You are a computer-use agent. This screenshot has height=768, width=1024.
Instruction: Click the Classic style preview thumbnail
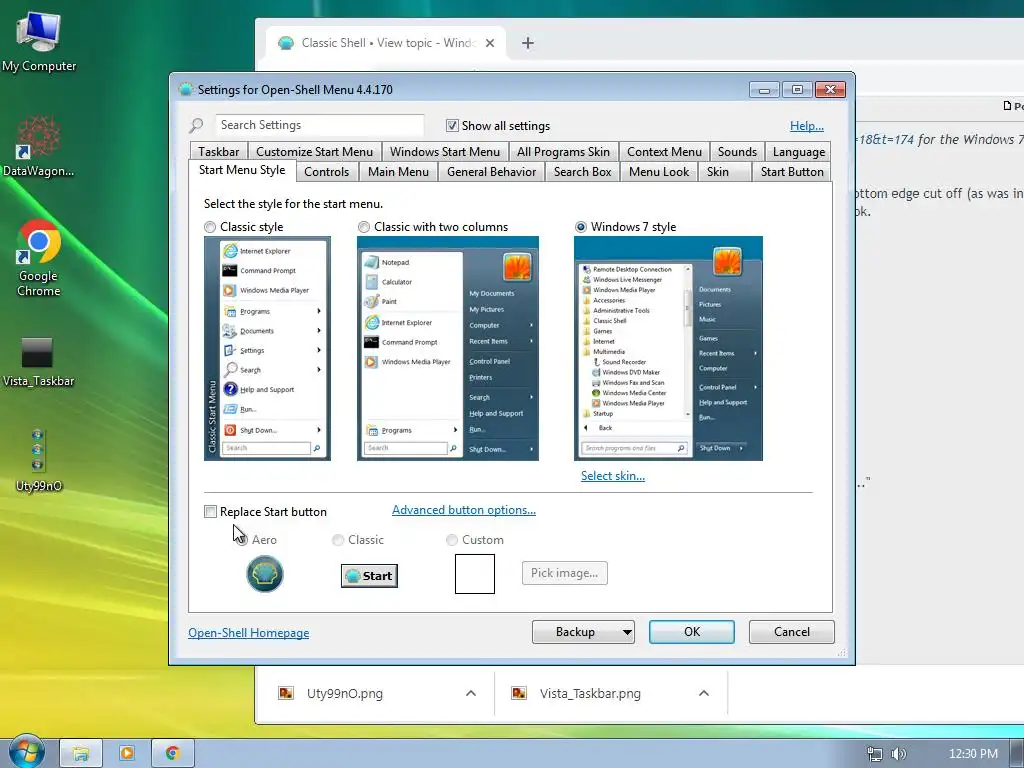(267, 348)
